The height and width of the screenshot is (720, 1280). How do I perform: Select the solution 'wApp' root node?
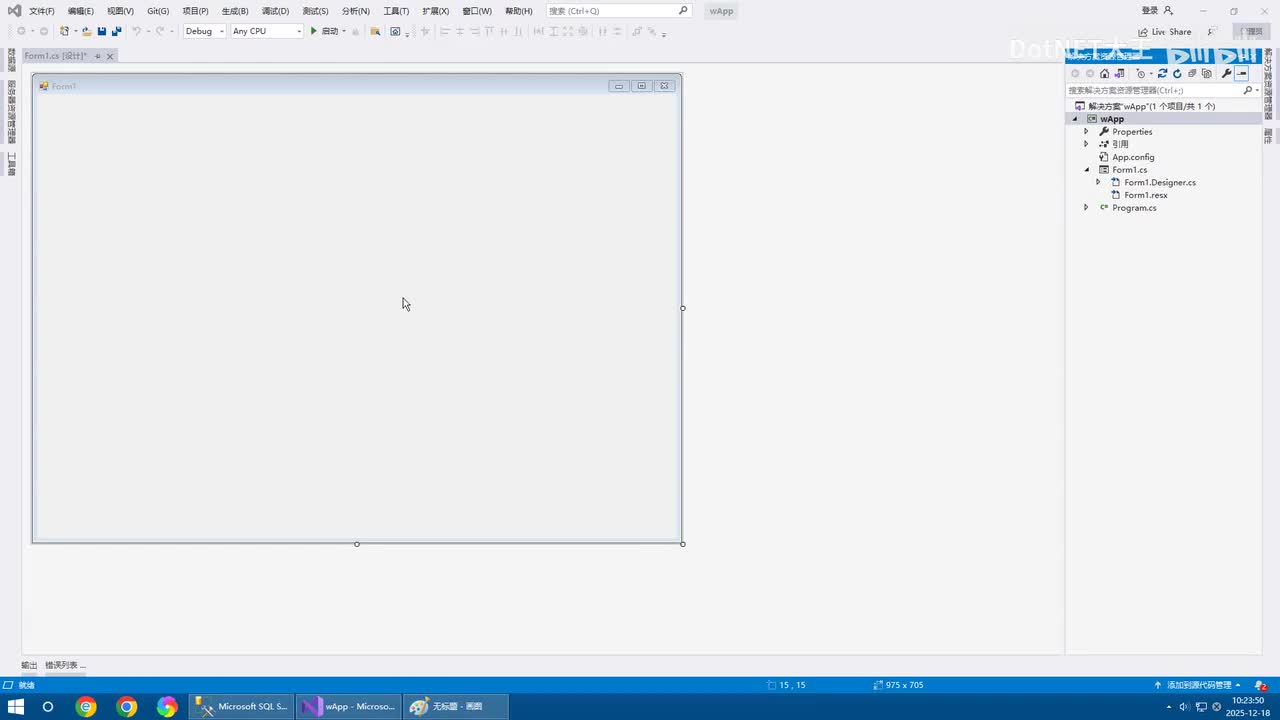click(x=1151, y=106)
